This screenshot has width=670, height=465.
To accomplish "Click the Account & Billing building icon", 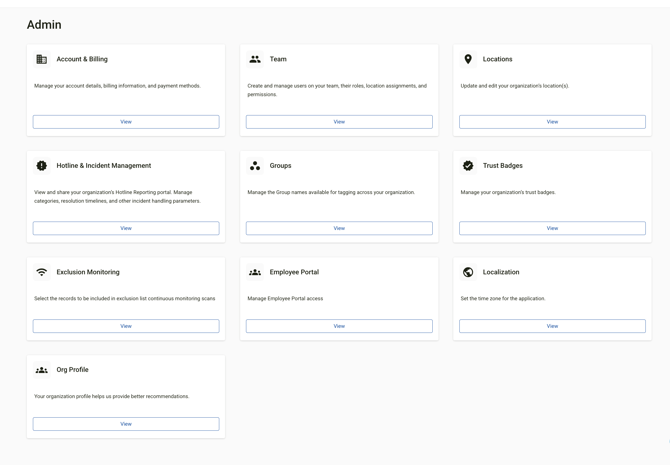I will (42, 60).
